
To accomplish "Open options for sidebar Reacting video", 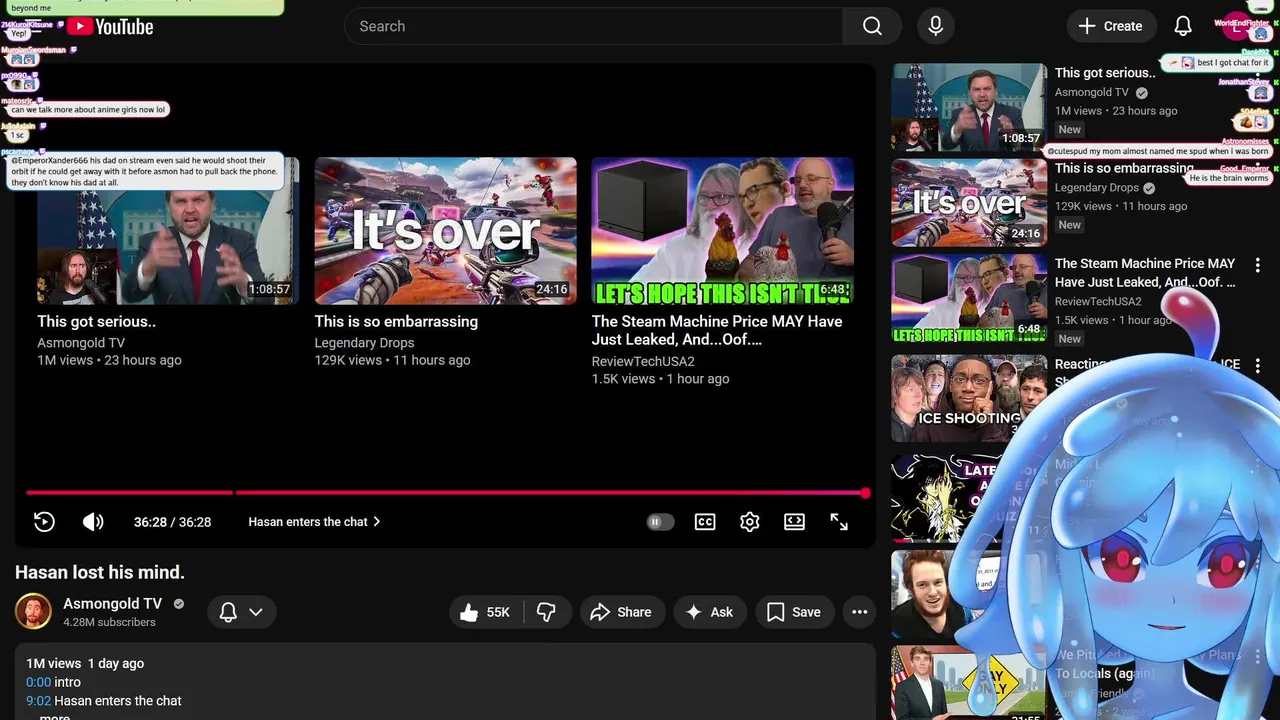I will click(1258, 366).
